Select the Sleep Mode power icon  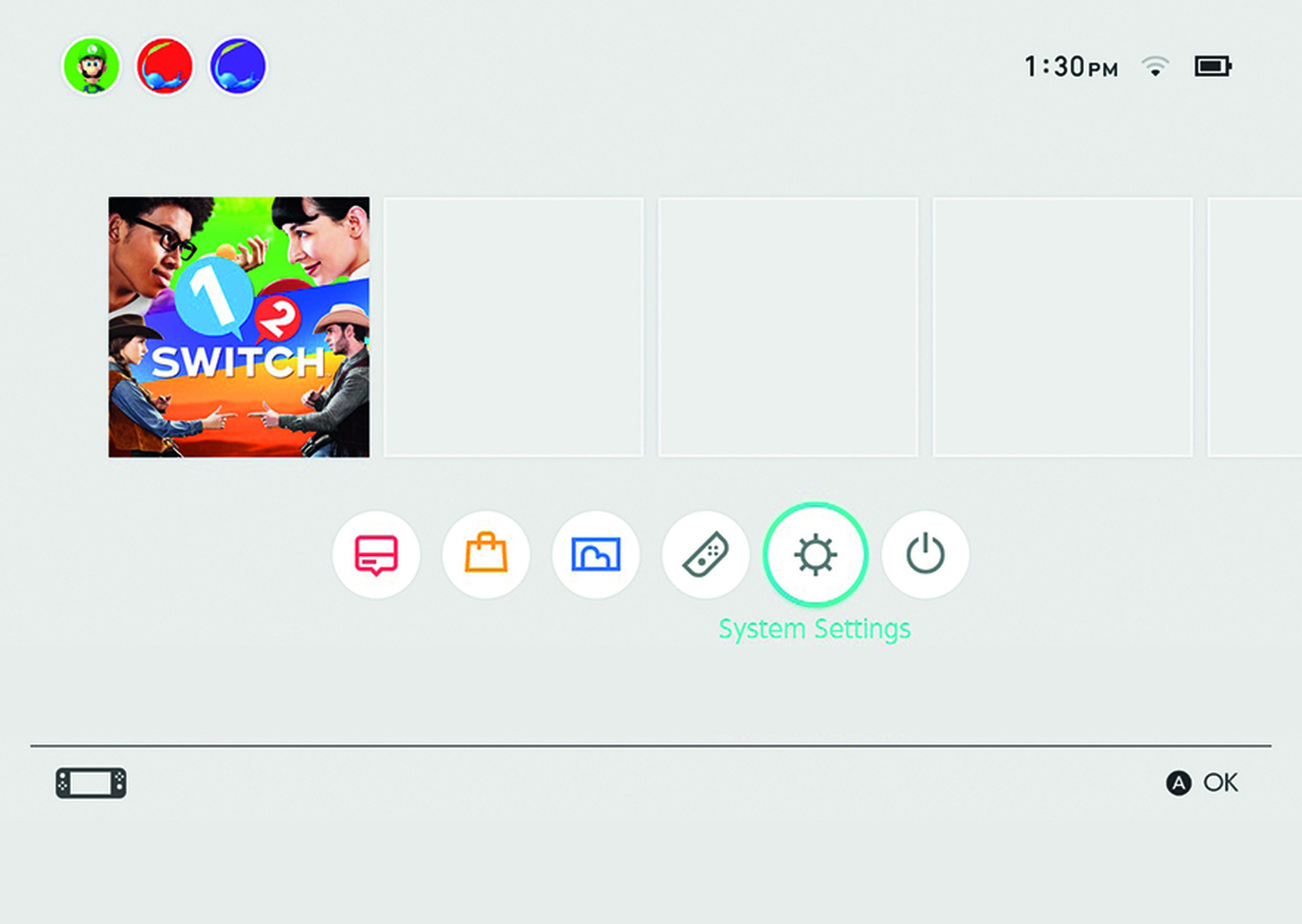coord(925,555)
